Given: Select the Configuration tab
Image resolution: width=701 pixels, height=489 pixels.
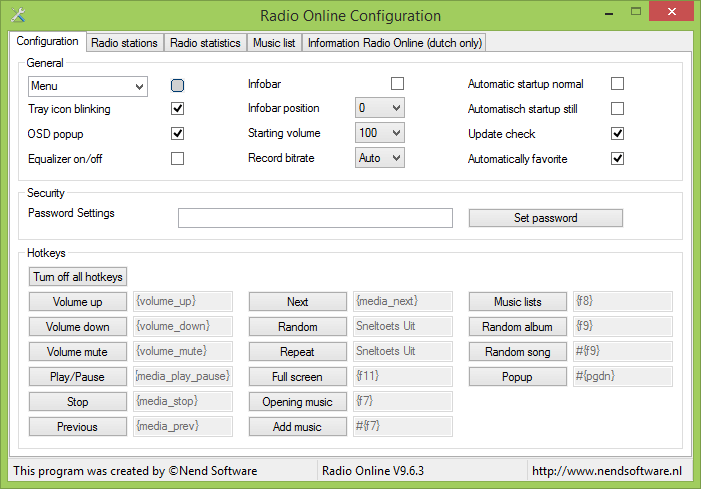Looking at the screenshot, I should click(x=47, y=41).
